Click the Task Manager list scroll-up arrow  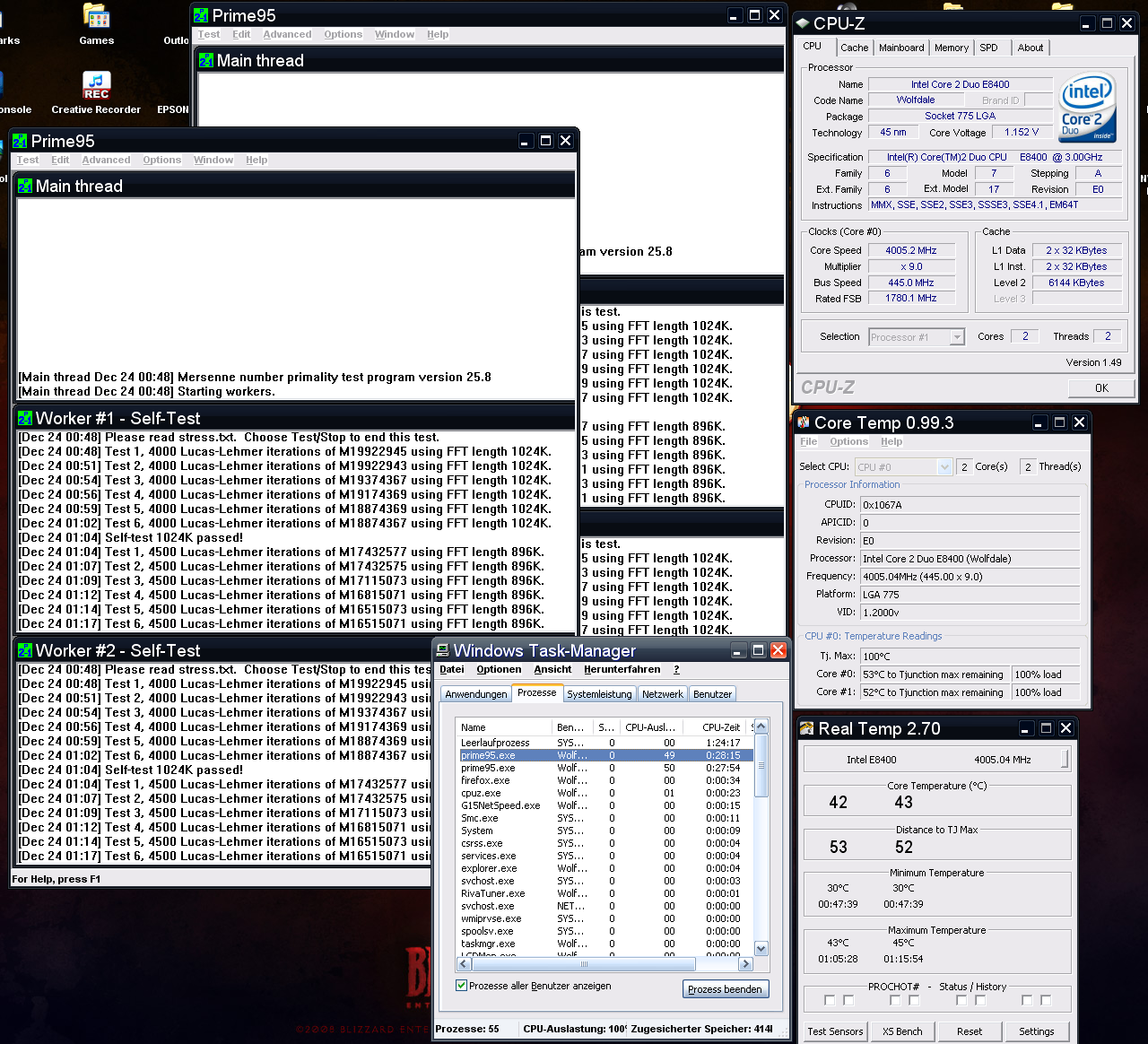pos(761,726)
